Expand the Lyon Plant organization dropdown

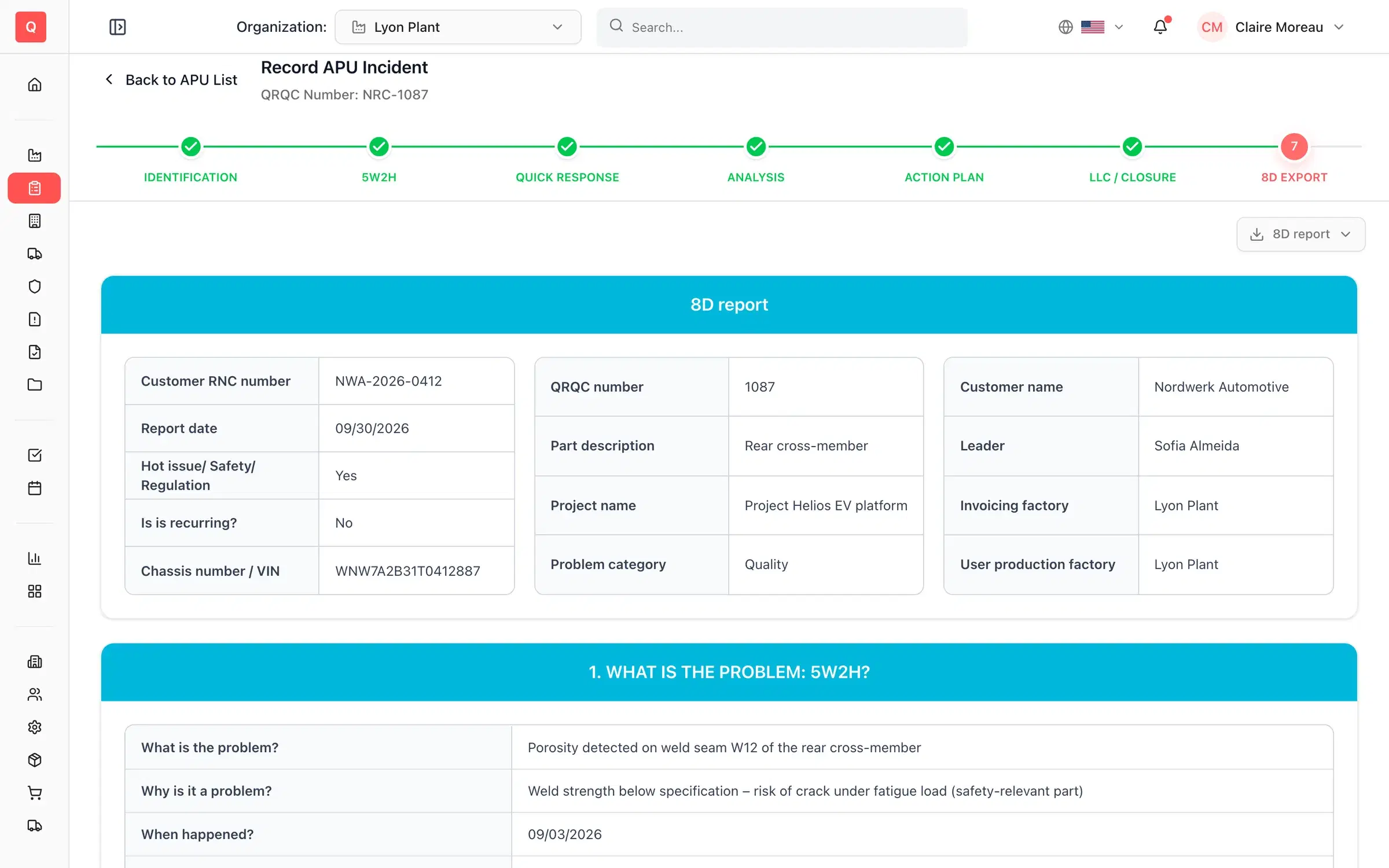(x=458, y=27)
